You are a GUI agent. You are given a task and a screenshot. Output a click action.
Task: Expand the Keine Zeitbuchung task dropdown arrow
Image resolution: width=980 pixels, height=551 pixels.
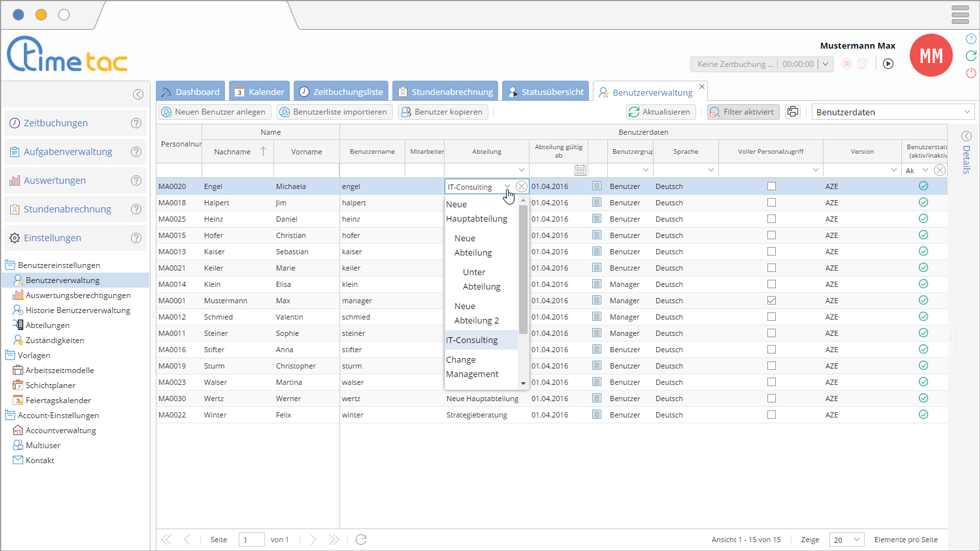coord(825,64)
